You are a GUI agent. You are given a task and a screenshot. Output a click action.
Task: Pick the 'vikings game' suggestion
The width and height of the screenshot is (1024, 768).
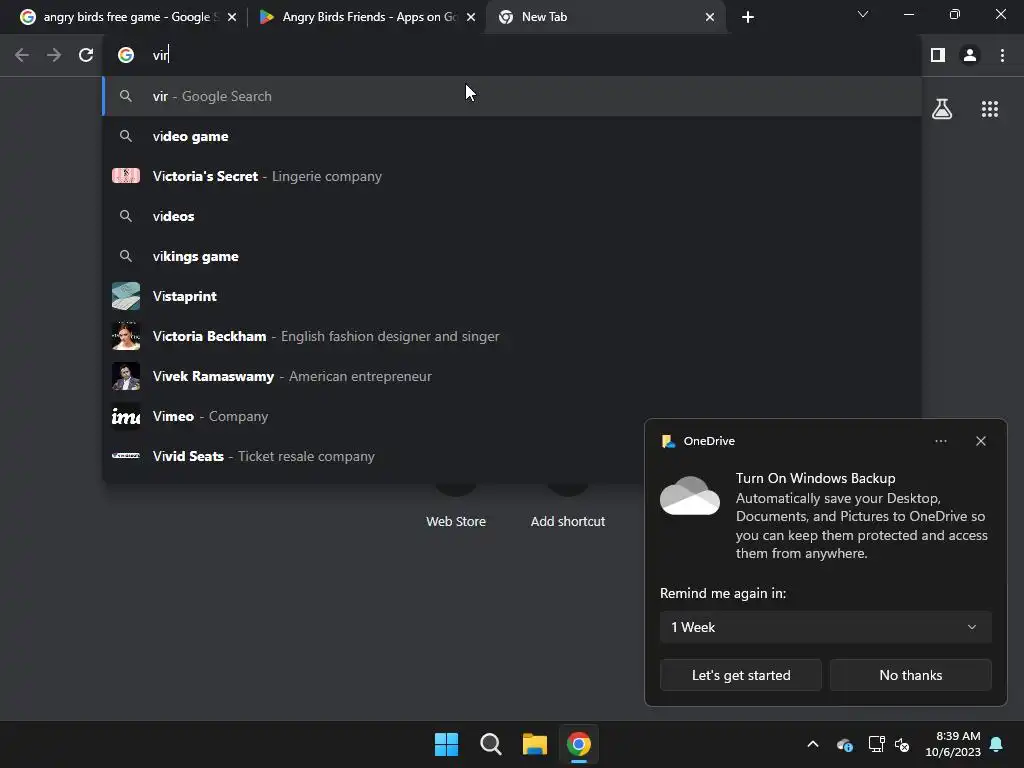(x=512, y=256)
